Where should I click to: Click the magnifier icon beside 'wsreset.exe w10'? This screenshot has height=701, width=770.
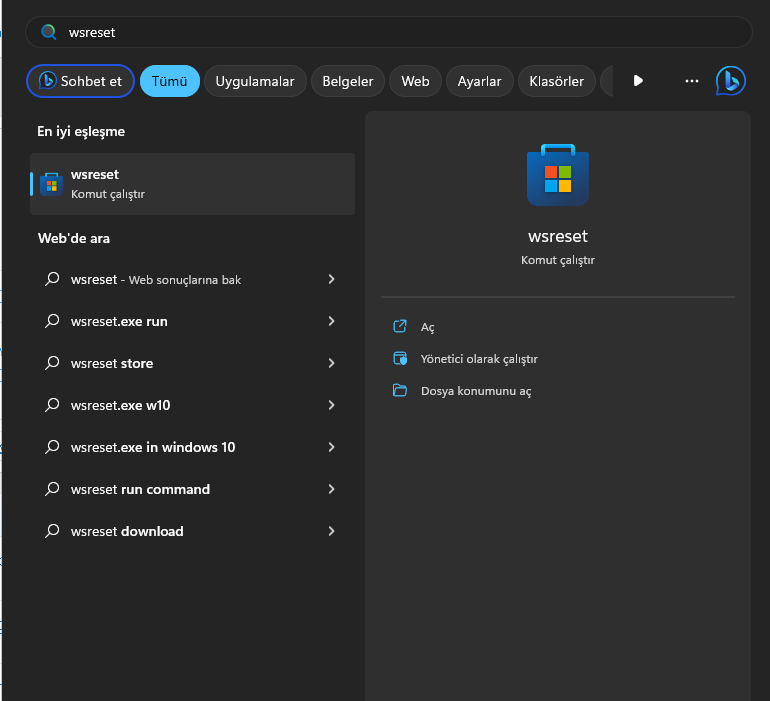click(52, 405)
